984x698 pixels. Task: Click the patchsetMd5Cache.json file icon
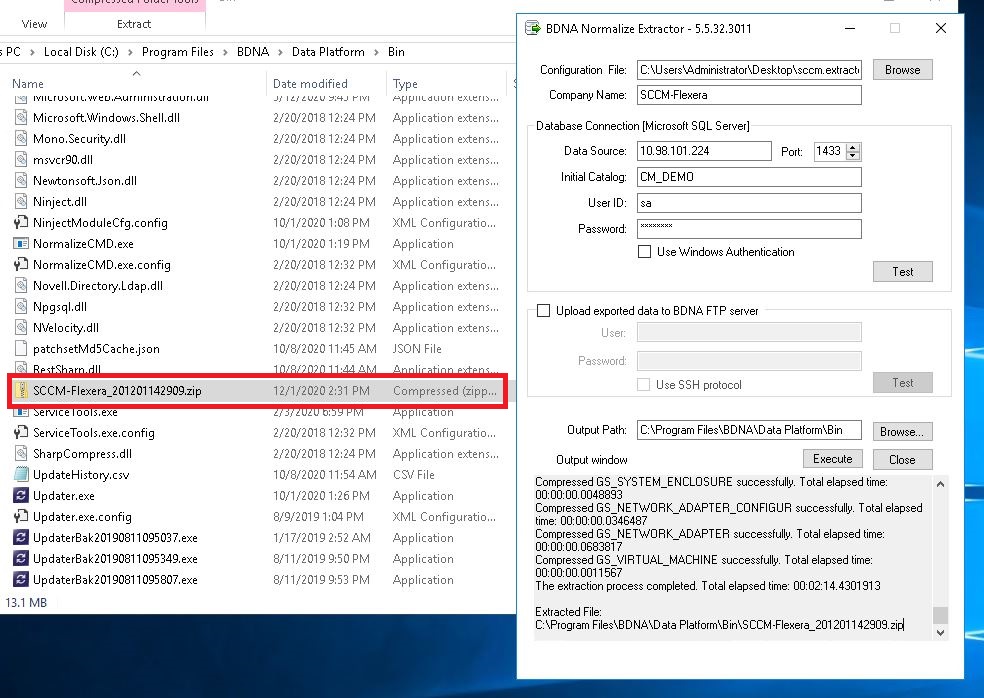pos(21,348)
